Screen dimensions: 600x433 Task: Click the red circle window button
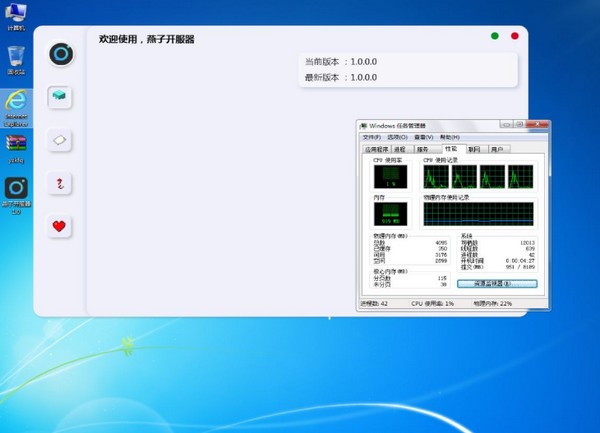point(515,36)
